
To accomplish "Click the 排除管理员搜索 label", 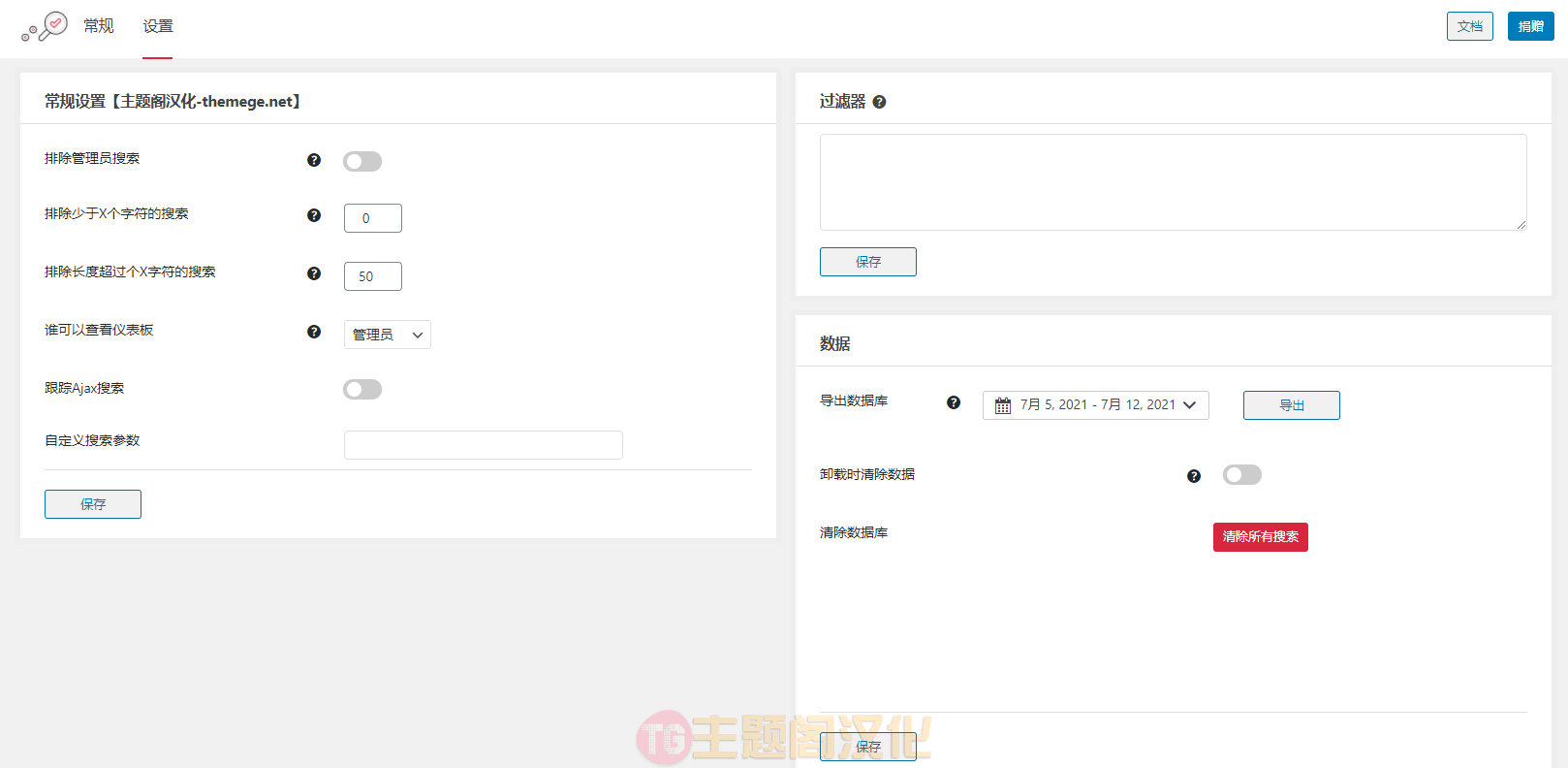I will click(92, 158).
